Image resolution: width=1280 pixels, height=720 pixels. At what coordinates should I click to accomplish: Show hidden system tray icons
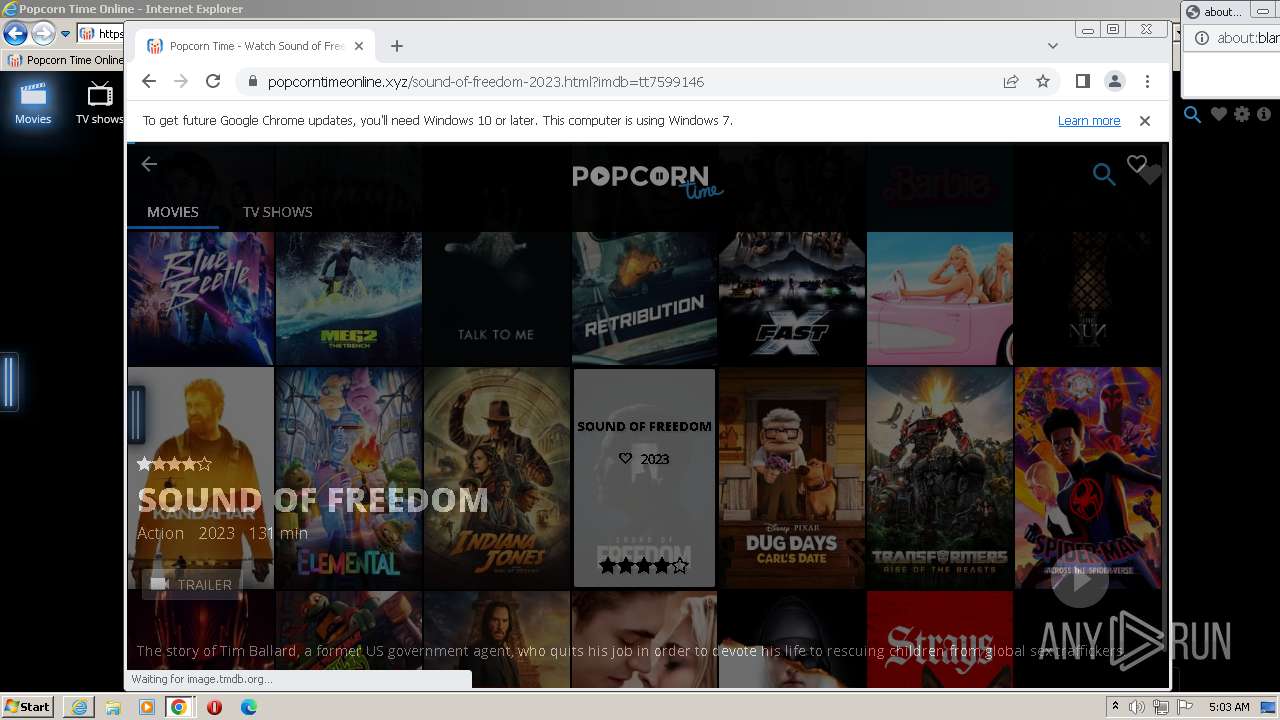[1115, 707]
